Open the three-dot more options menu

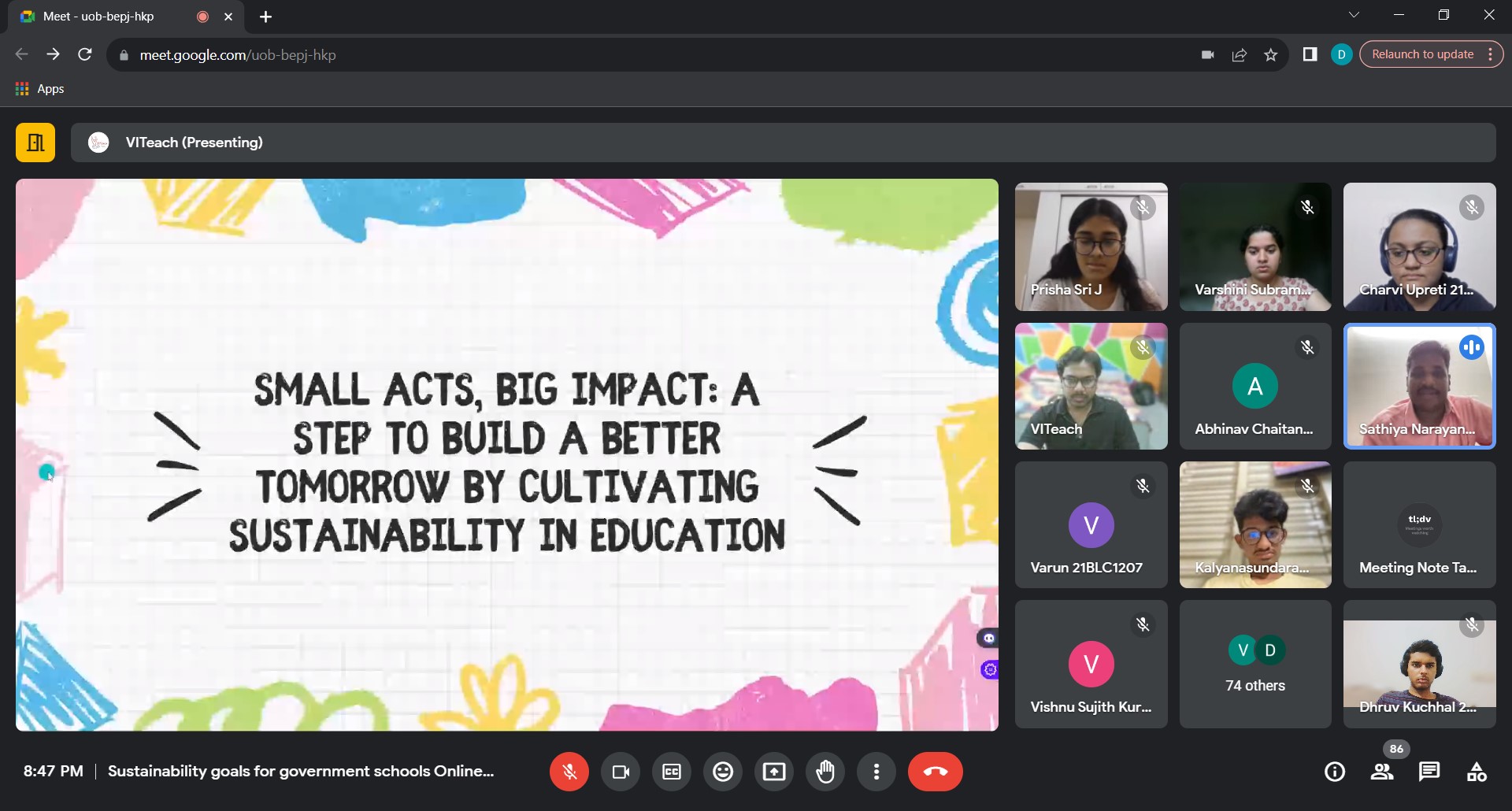tap(876, 772)
